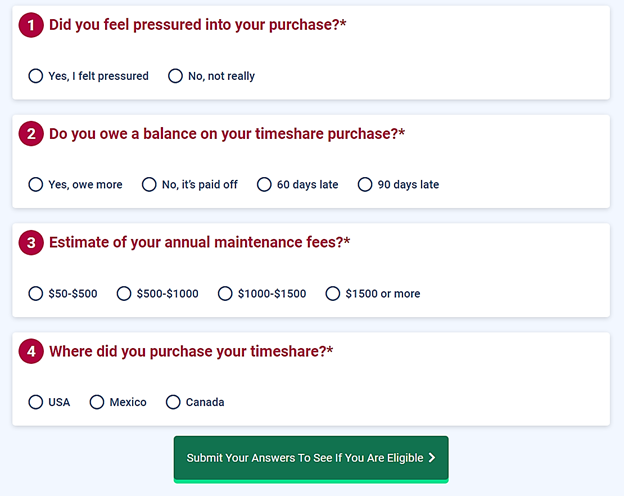624x496 pixels.
Task: Click the number 4 question badge
Action: 31,352
